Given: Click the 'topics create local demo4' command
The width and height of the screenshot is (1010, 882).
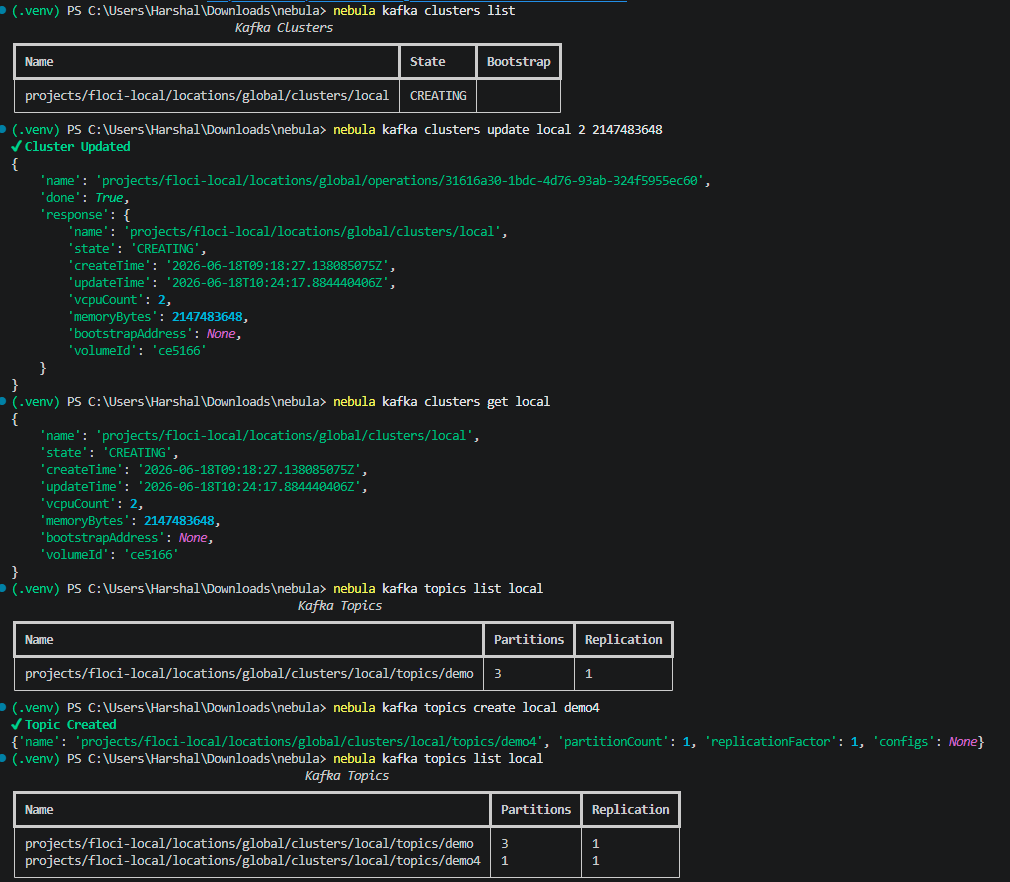Looking at the screenshot, I should click(x=512, y=707).
